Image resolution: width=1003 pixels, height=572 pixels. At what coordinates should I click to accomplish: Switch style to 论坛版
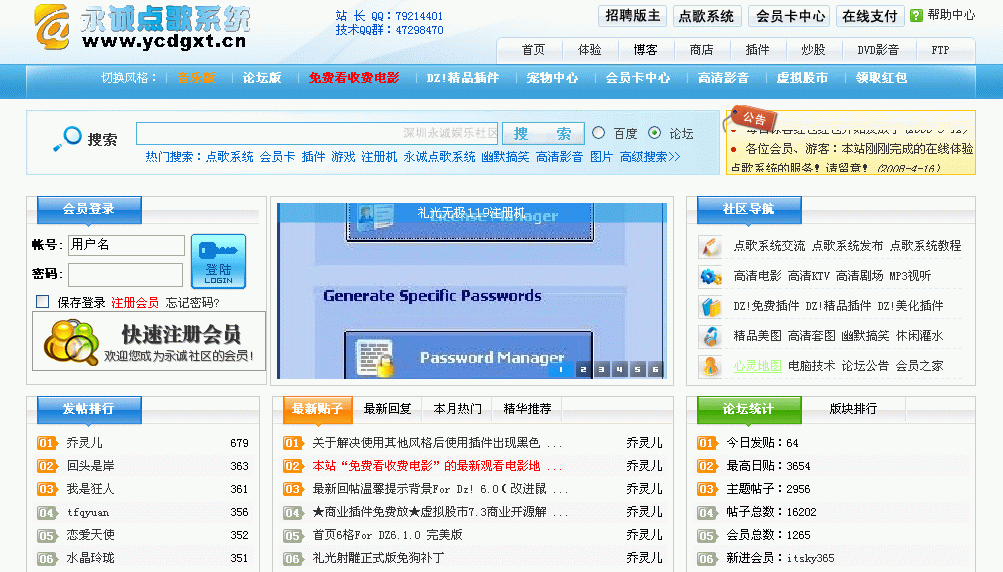tap(262, 78)
